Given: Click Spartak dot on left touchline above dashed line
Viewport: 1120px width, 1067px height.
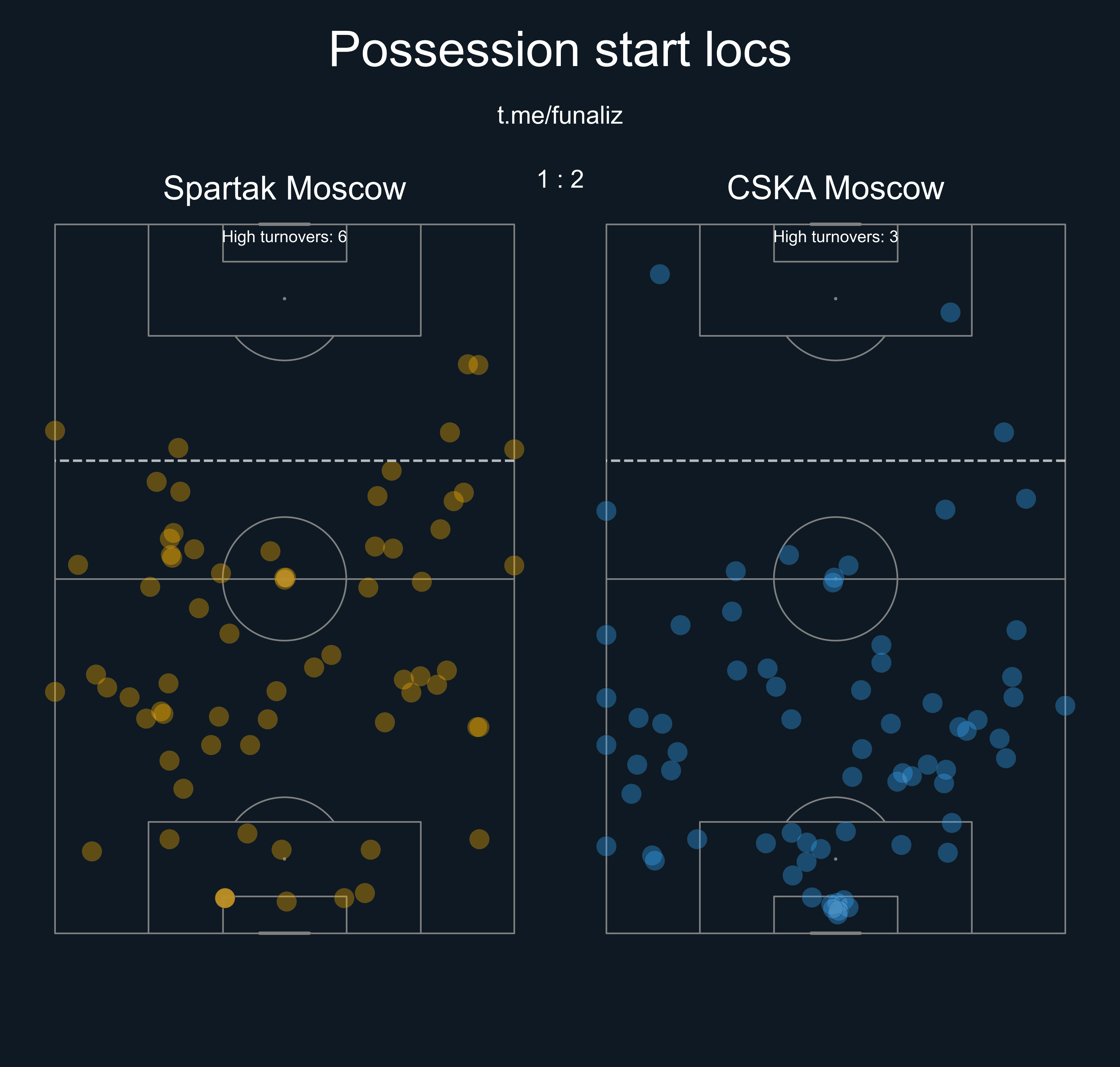Looking at the screenshot, I should (x=55, y=431).
